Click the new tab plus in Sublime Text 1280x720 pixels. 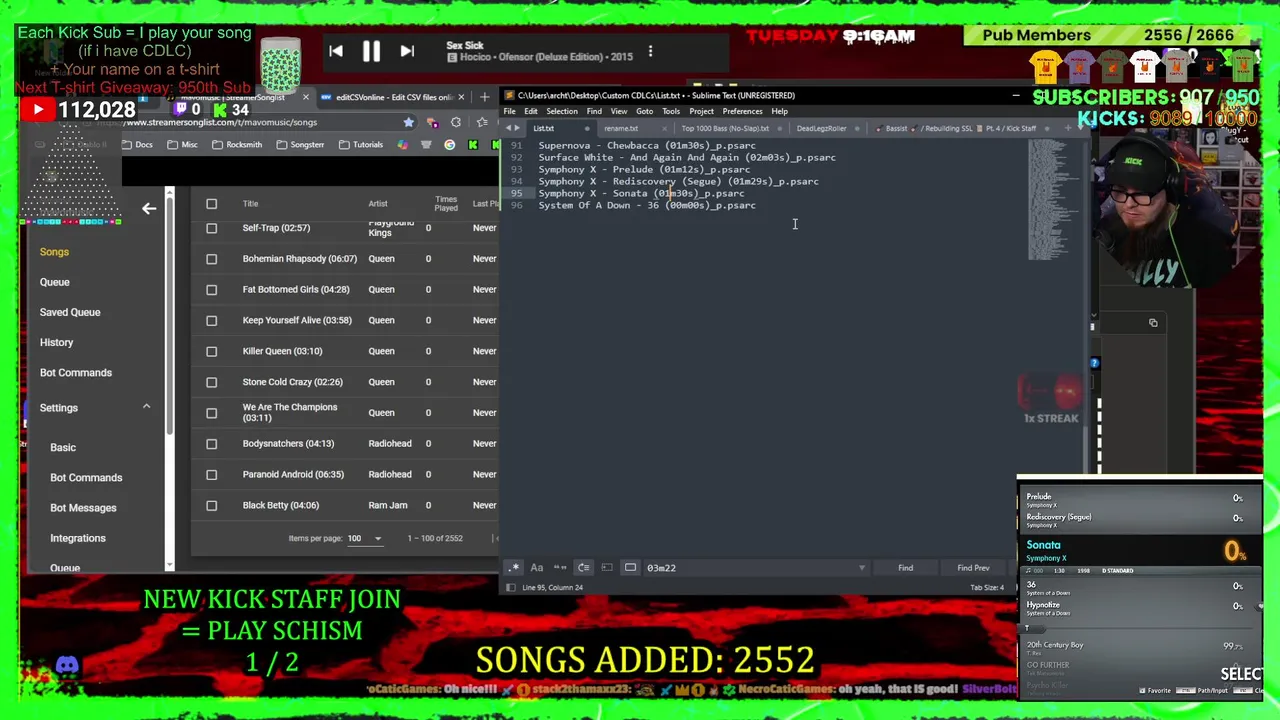point(1068,128)
